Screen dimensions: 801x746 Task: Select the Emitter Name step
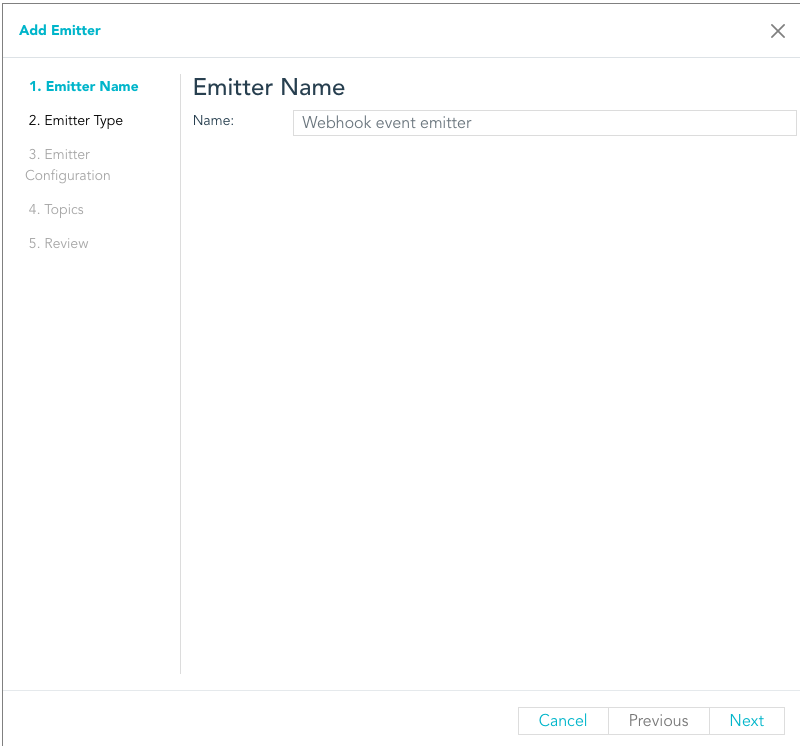(x=84, y=86)
